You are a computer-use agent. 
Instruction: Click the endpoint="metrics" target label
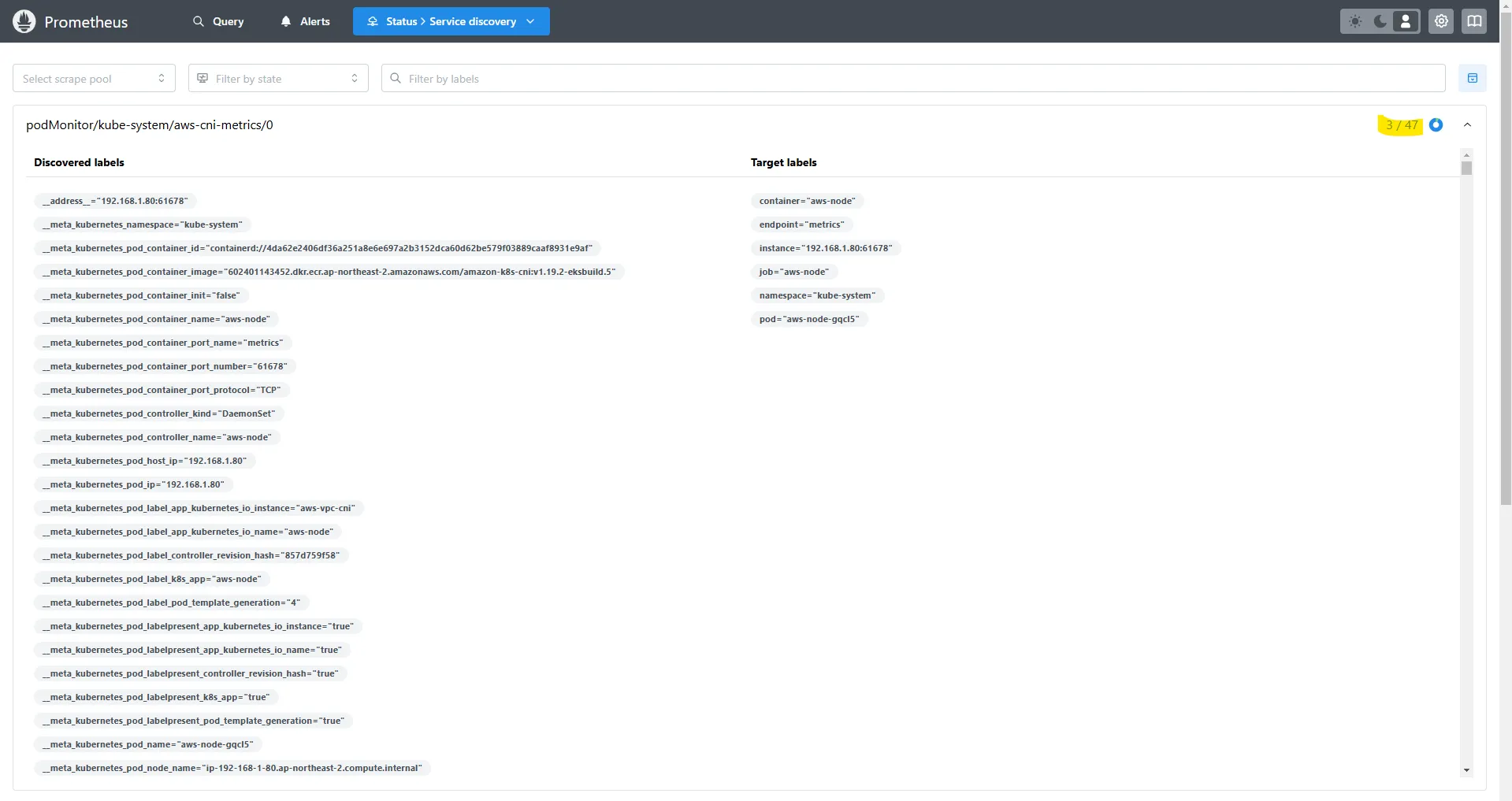coord(802,224)
